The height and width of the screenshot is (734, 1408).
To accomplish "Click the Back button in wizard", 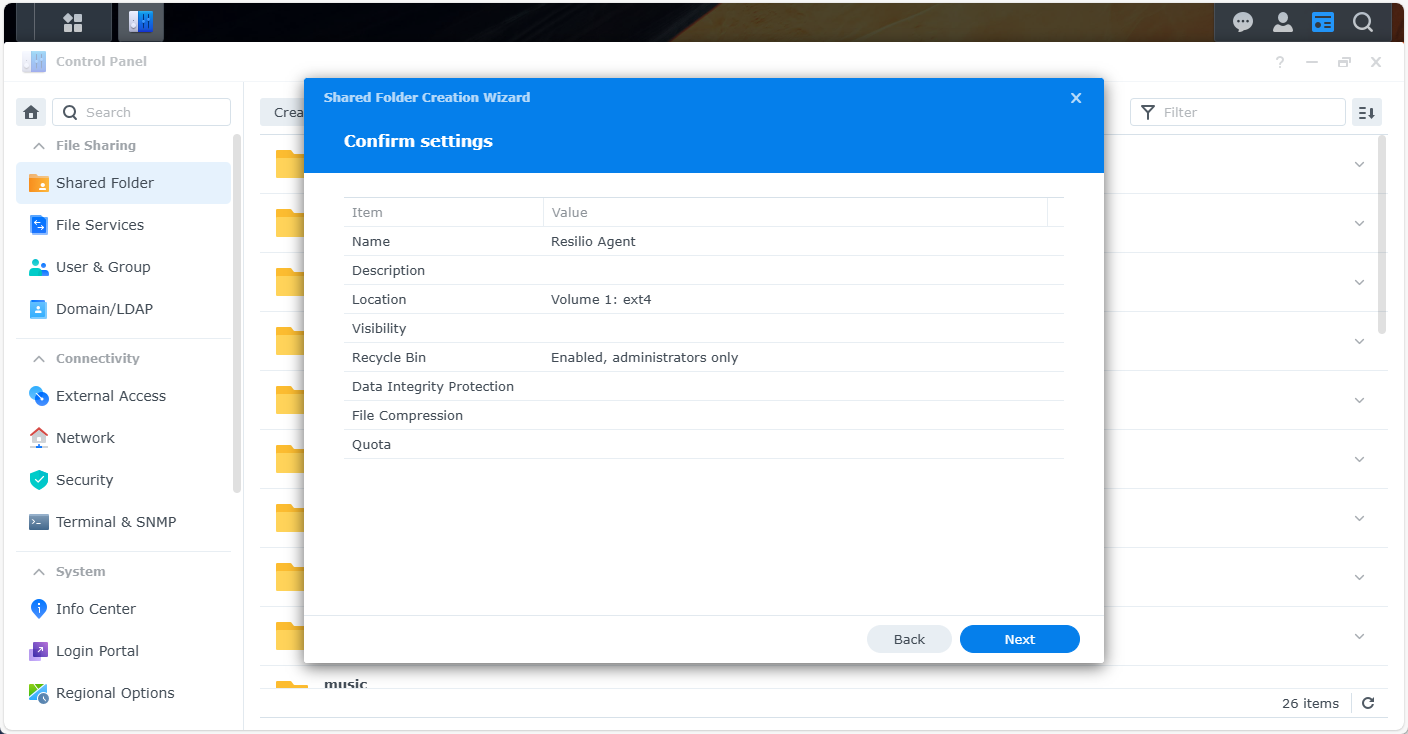I will click(x=909, y=639).
